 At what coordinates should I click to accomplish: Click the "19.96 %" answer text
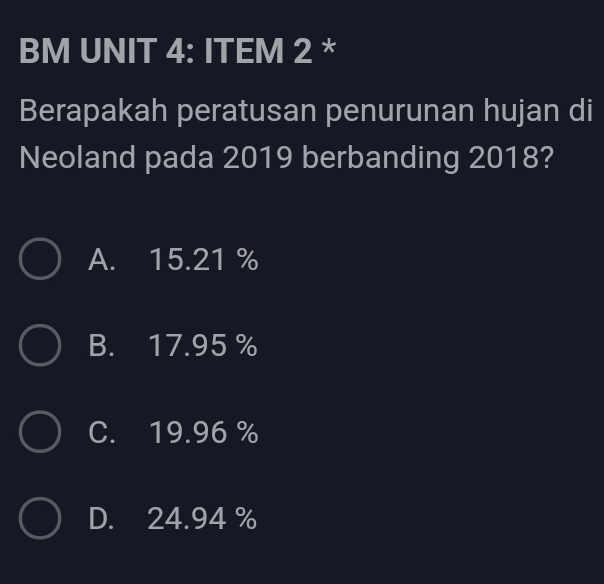point(203,434)
